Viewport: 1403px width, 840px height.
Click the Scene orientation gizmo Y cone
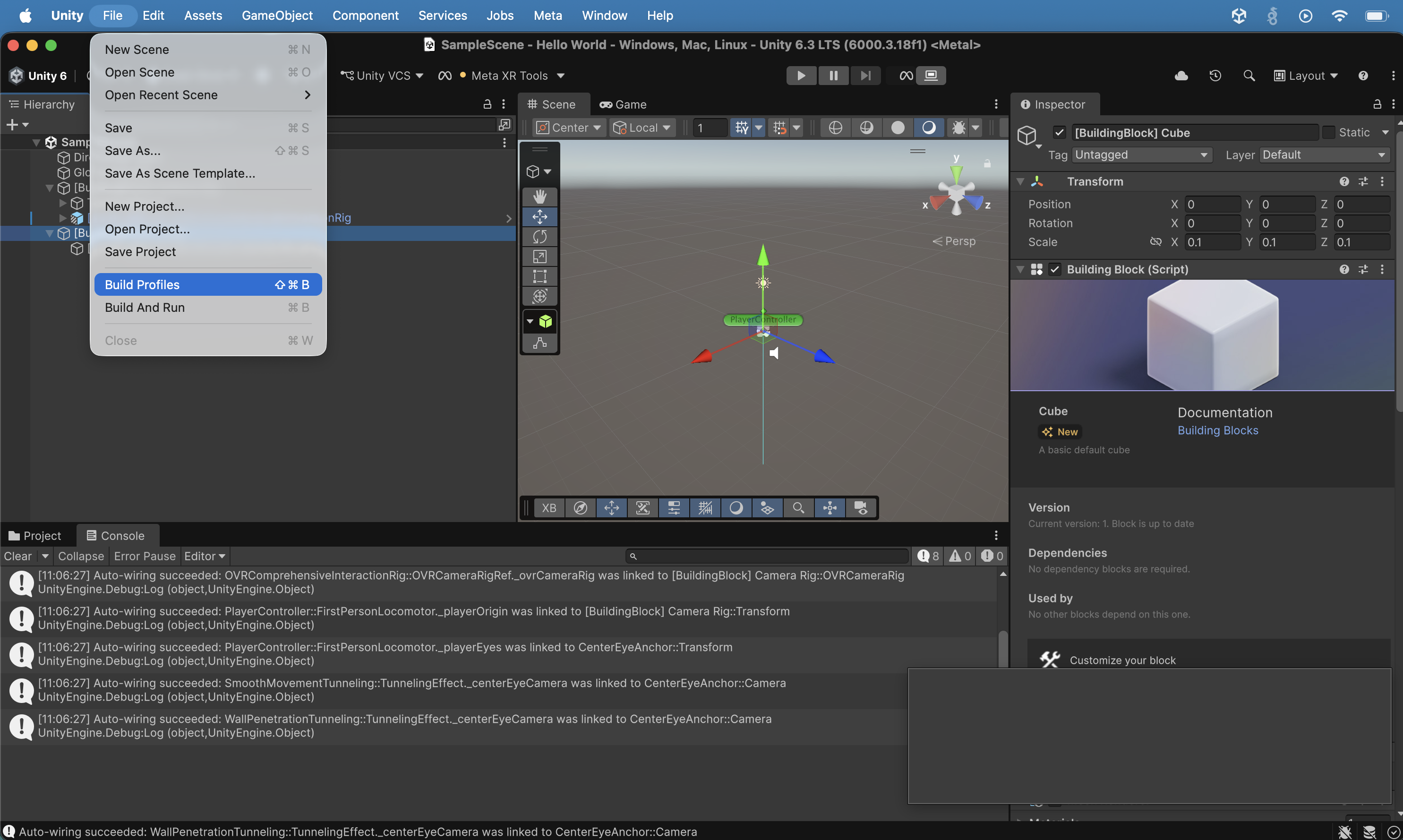956,174
